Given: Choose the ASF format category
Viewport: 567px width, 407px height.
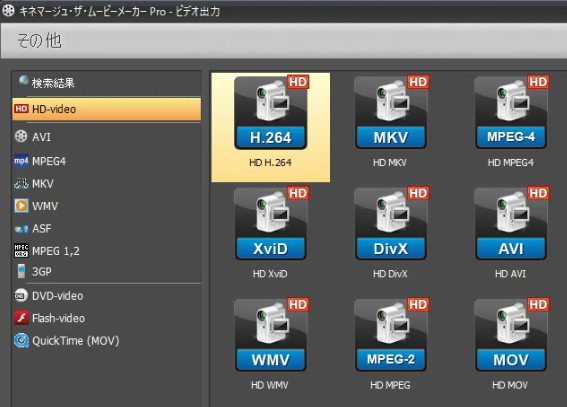Looking at the screenshot, I should [x=107, y=228].
